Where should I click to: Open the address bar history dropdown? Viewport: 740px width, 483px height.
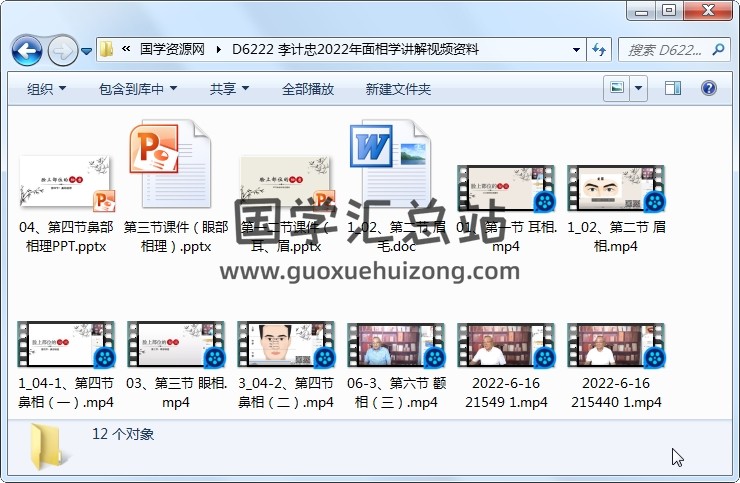576,50
